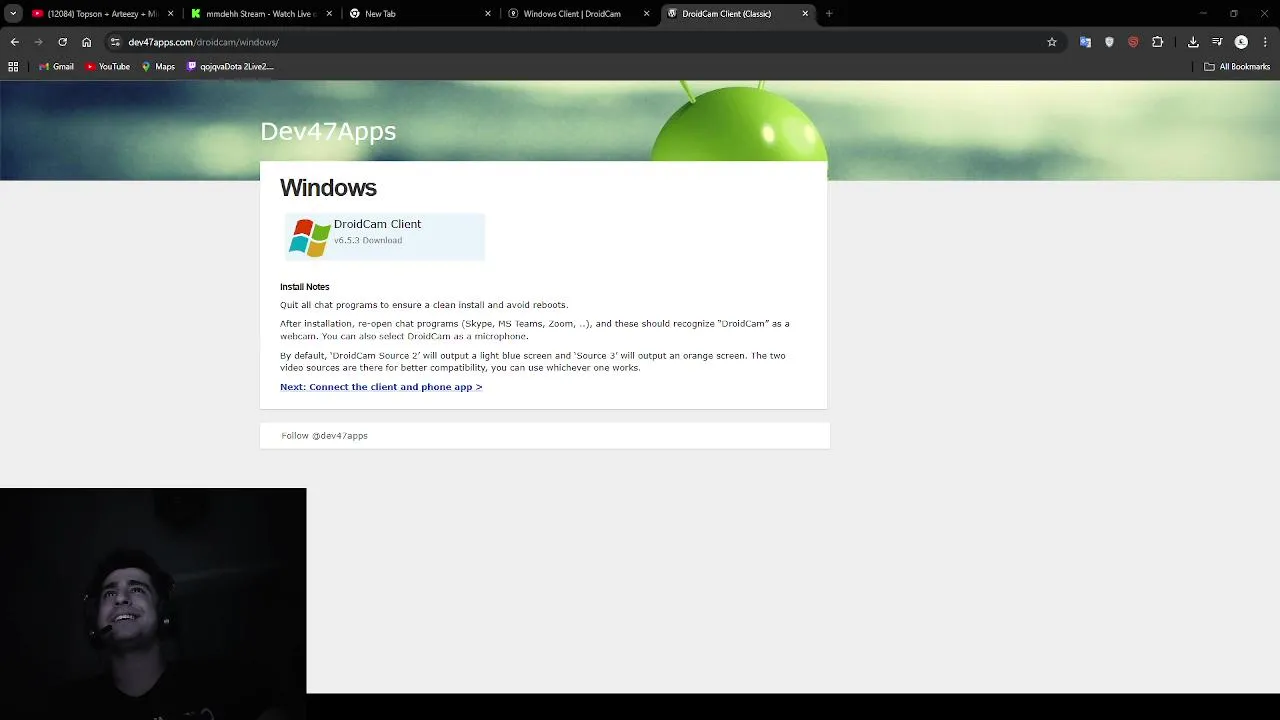Open the profile avatar menu
Viewport: 1280px width, 720px height.
click(1241, 42)
